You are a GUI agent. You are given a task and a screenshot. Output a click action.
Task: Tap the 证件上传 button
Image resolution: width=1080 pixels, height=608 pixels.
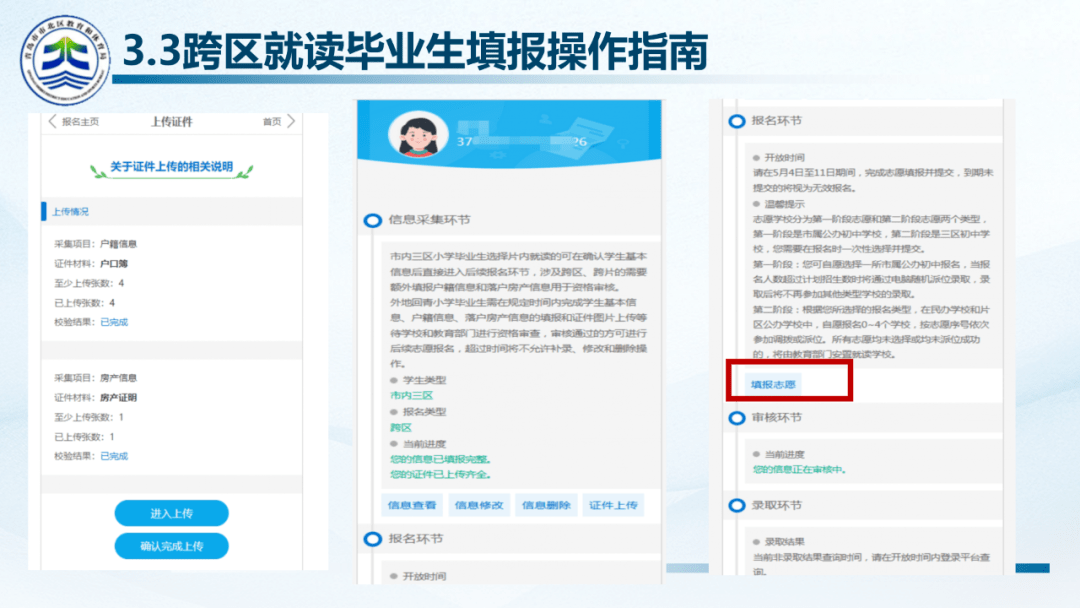tap(612, 505)
